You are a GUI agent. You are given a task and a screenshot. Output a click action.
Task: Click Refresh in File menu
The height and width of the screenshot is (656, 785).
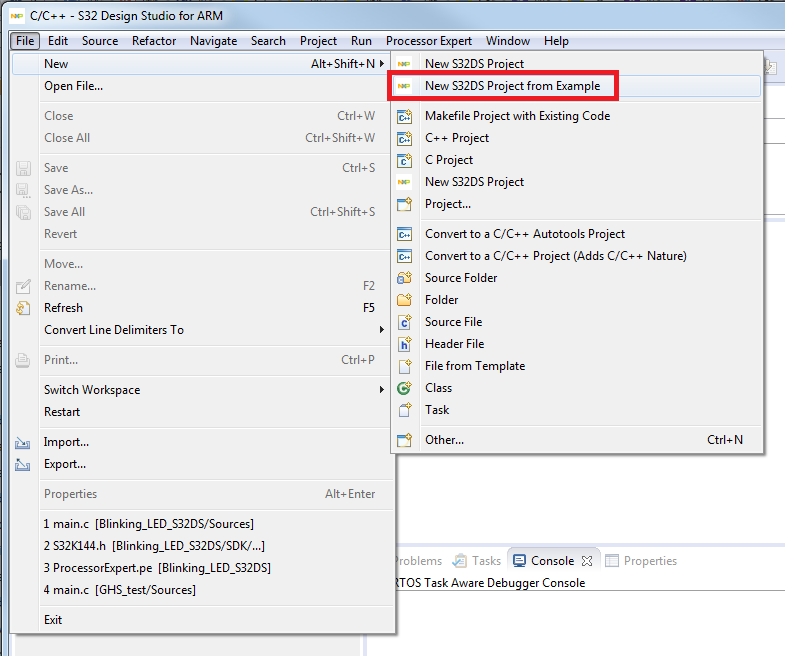tap(200, 308)
